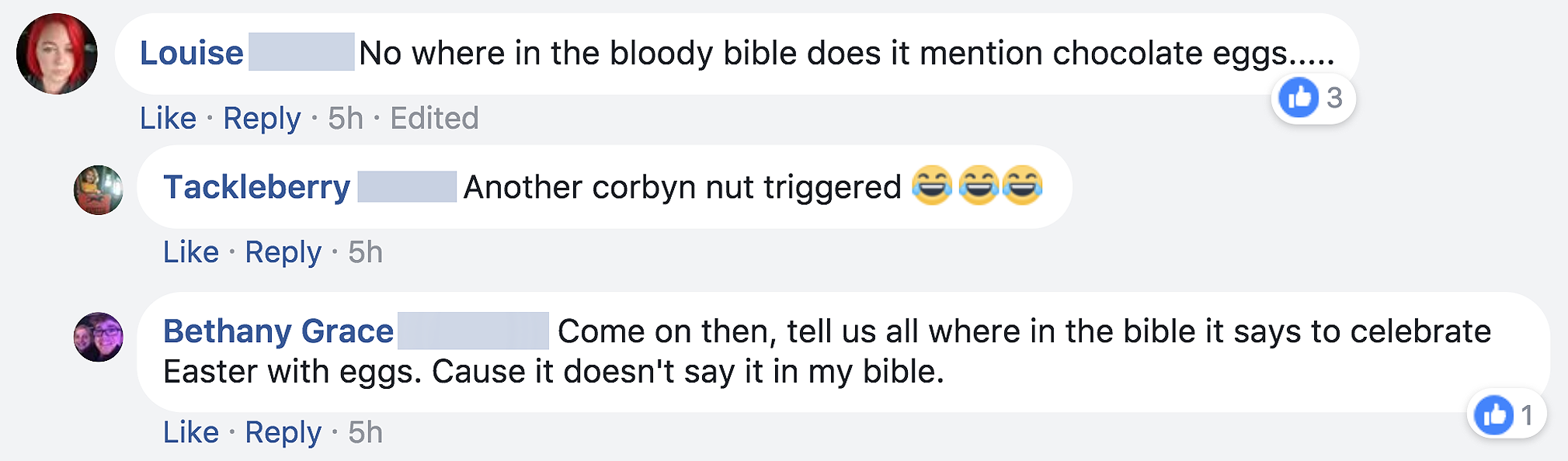View edit history via the Edited label

[434, 119]
